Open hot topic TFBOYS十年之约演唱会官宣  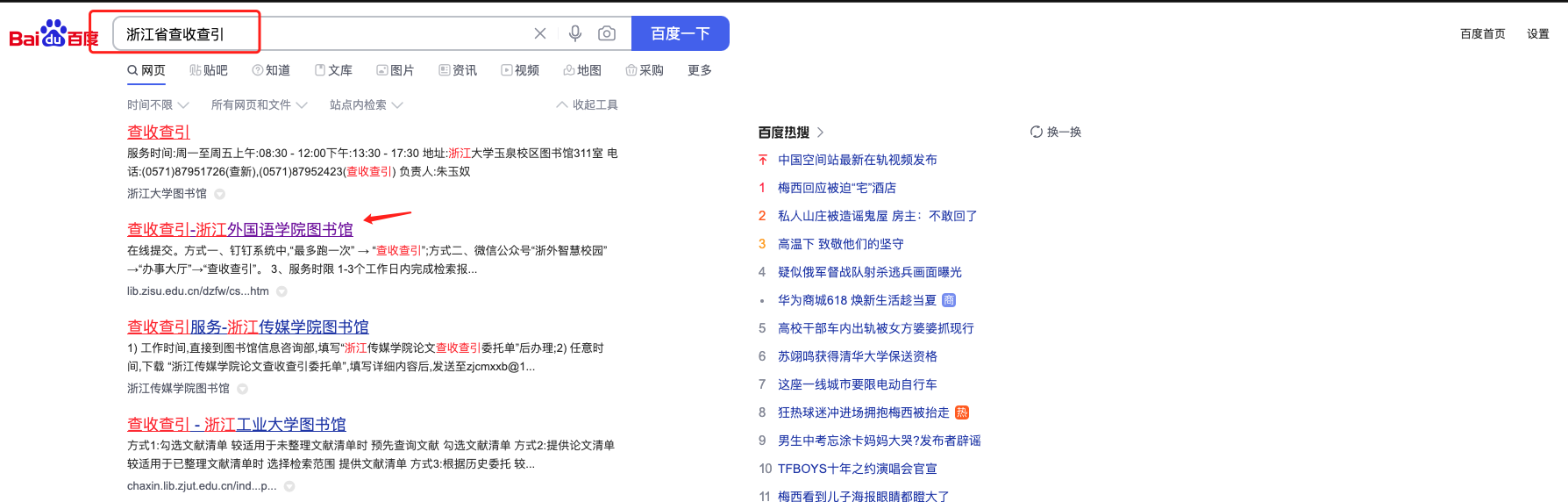click(x=858, y=469)
